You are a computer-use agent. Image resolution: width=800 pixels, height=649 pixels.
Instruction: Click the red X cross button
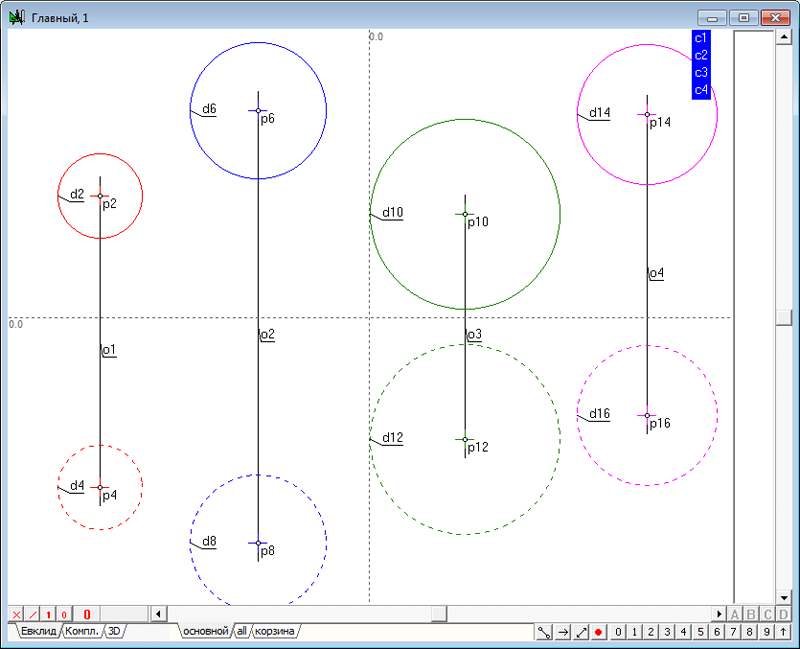click(x=16, y=614)
